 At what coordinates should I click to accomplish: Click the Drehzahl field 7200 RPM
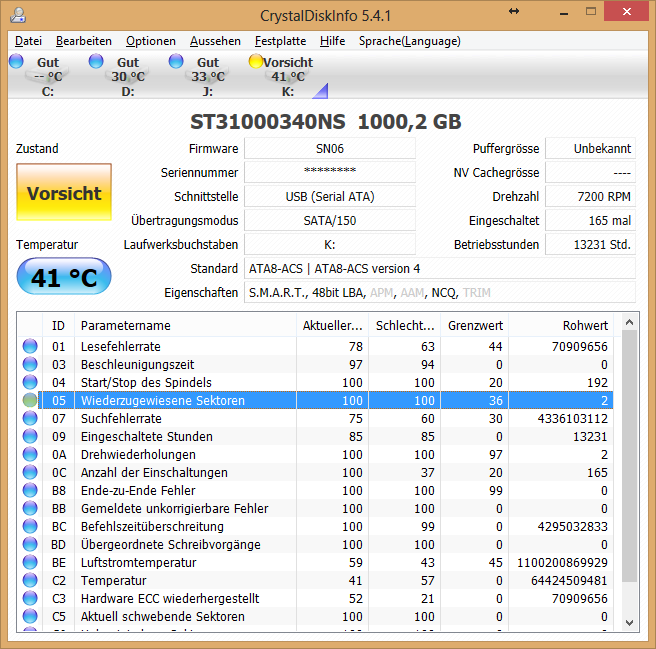click(590, 196)
